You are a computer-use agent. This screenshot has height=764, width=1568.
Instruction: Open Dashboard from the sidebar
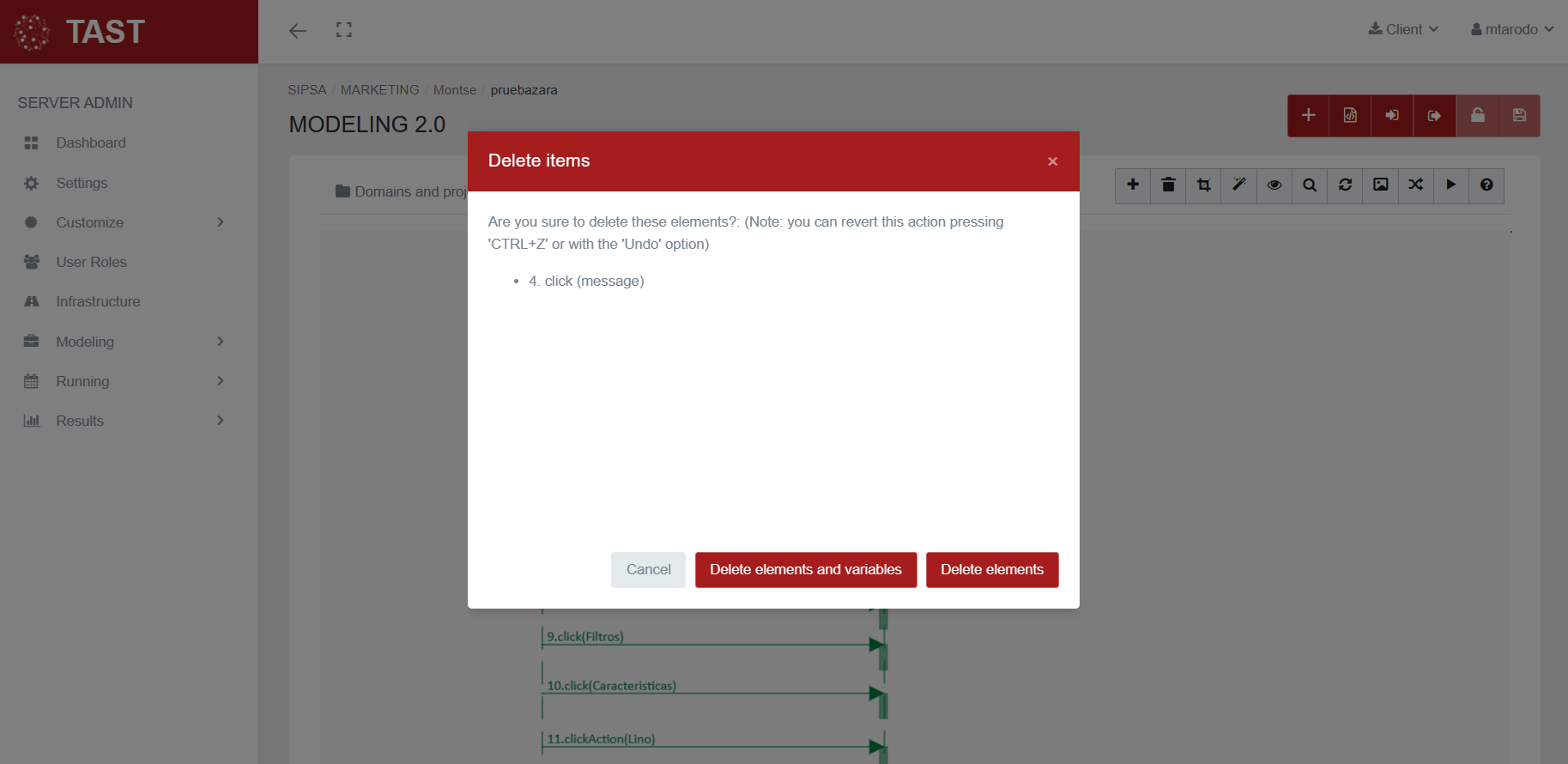click(91, 142)
